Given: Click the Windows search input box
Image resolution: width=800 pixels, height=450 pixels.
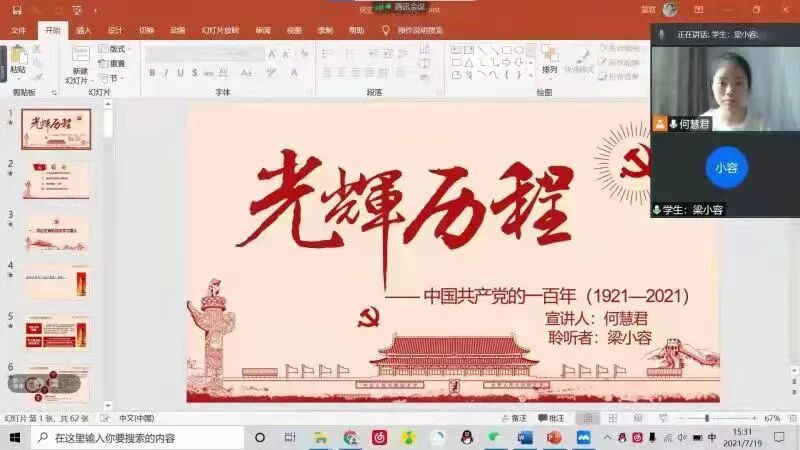Looking at the screenshot, I should (x=138, y=438).
